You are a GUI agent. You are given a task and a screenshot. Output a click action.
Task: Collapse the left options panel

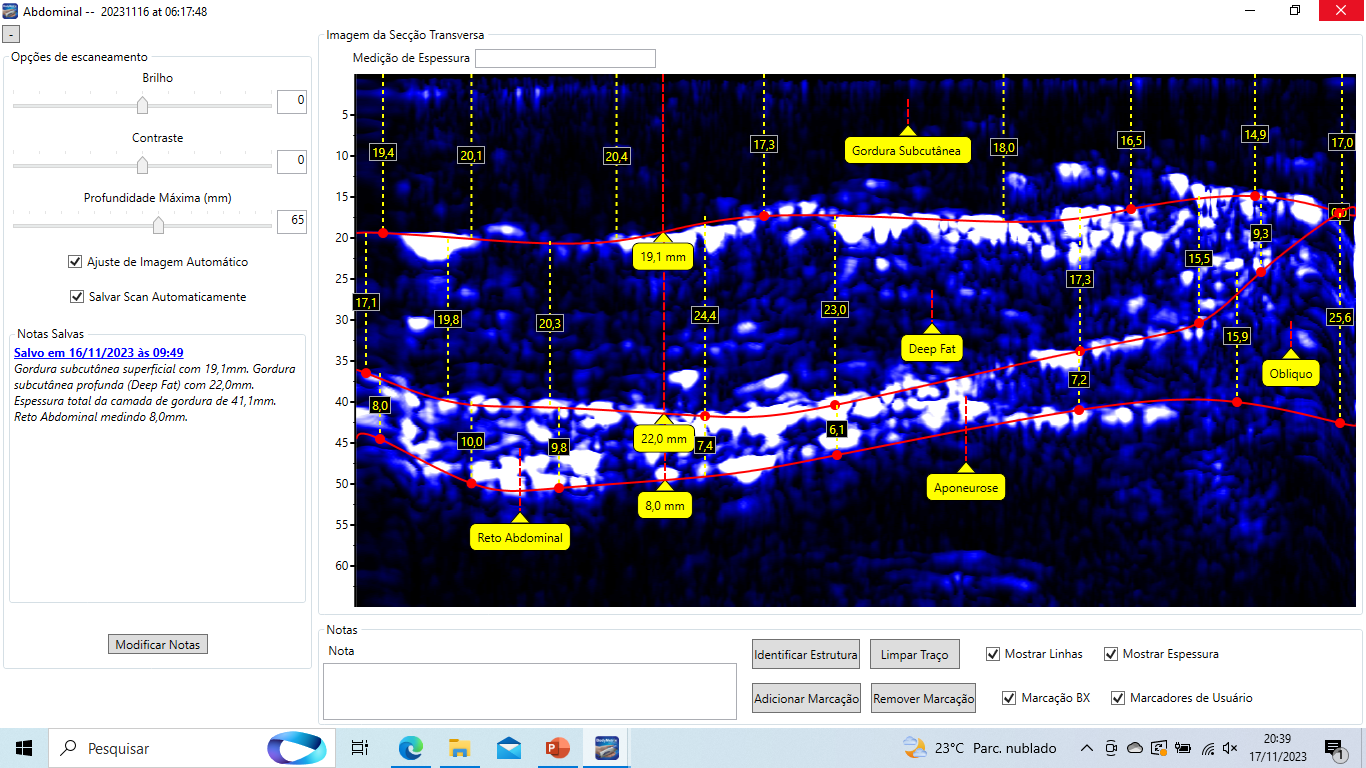9,34
